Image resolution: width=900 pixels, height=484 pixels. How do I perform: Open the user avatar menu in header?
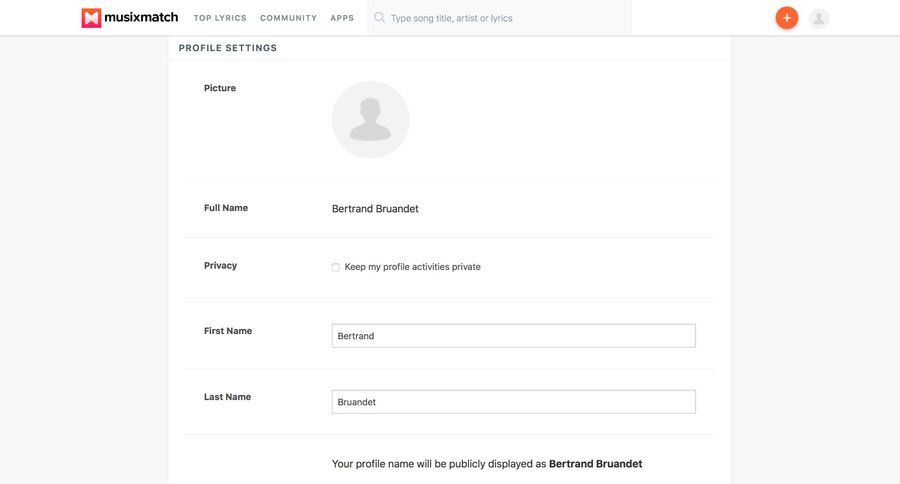(x=819, y=18)
